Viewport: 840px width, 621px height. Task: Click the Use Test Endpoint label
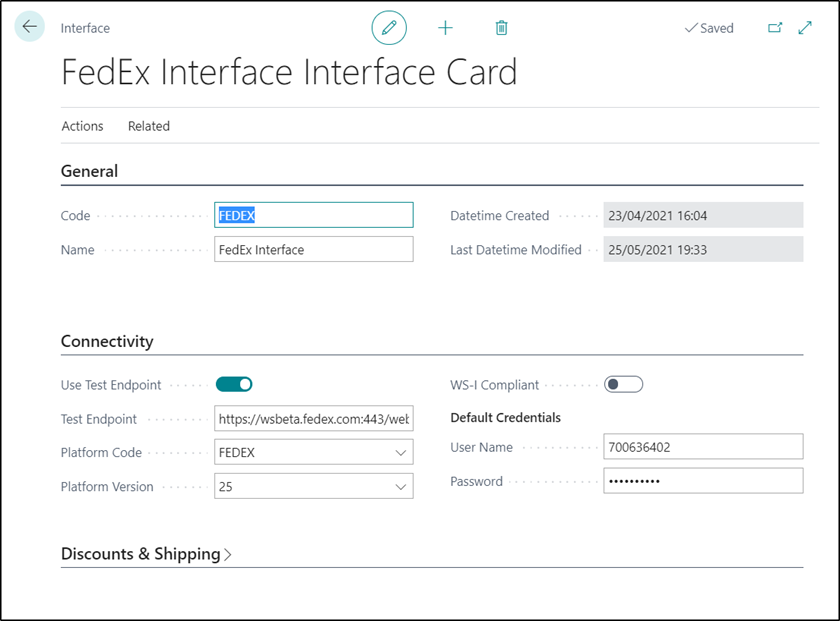click(x=111, y=385)
